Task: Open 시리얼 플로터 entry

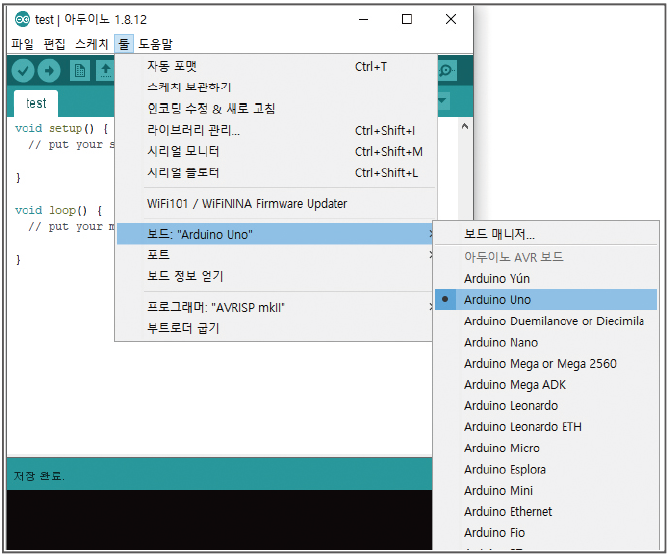Action: (x=276, y=173)
